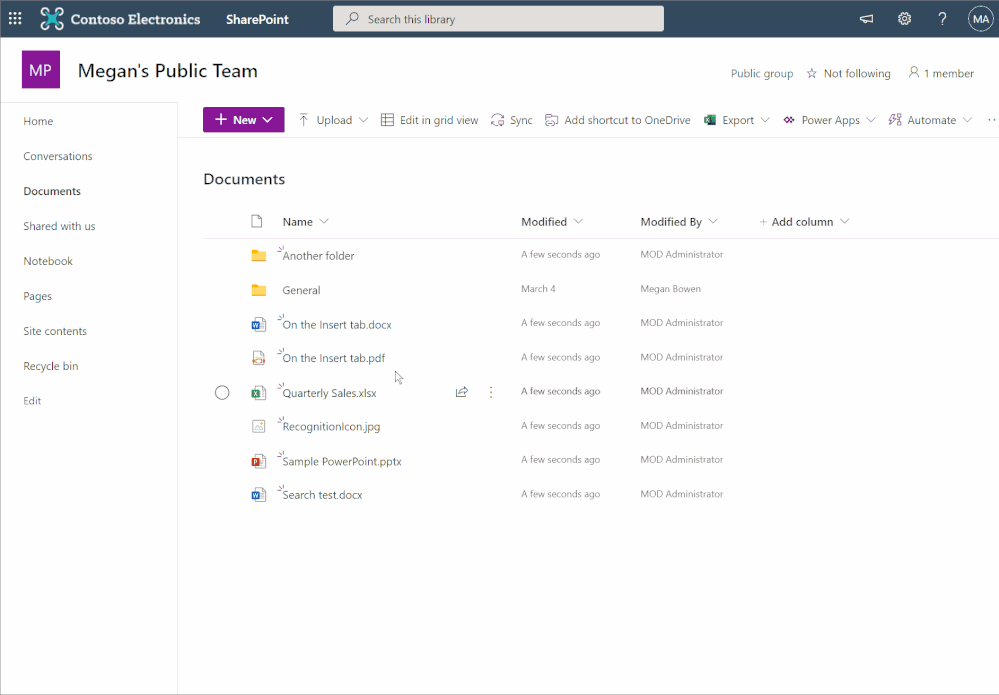The height and width of the screenshot is (695, 999).
Task: Expand the Automate dropdown chevron
Action: coord(967,120)
